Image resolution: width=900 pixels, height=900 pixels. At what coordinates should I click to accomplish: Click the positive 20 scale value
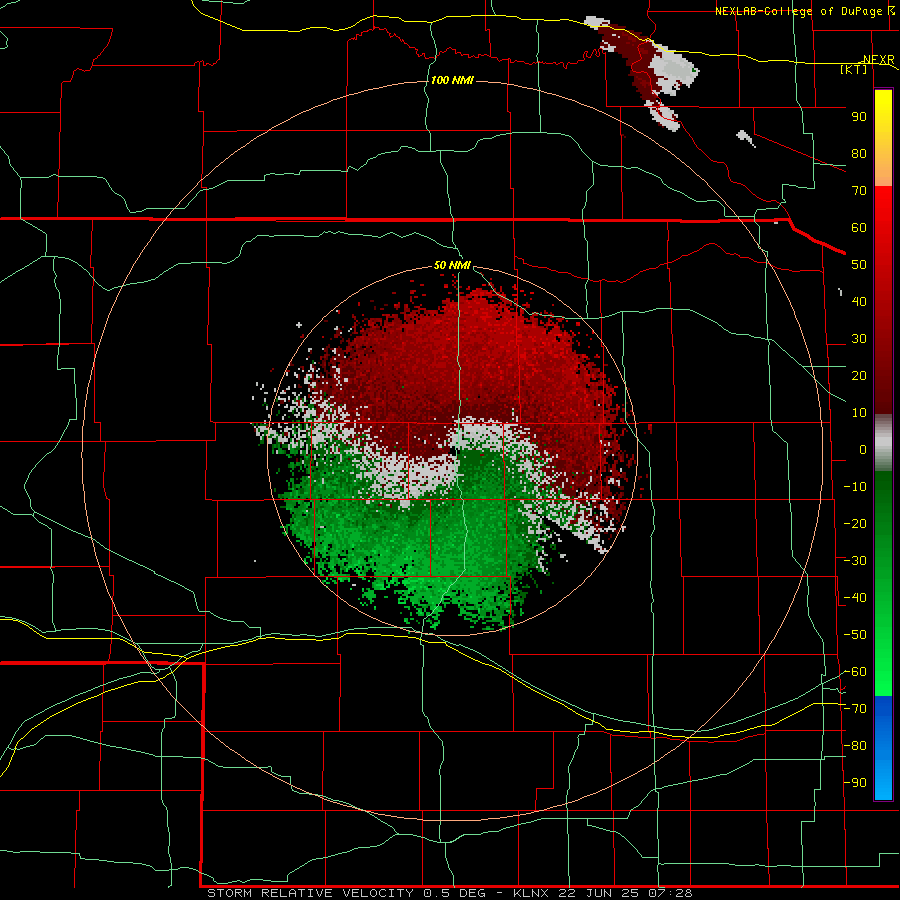click(859, 375)
